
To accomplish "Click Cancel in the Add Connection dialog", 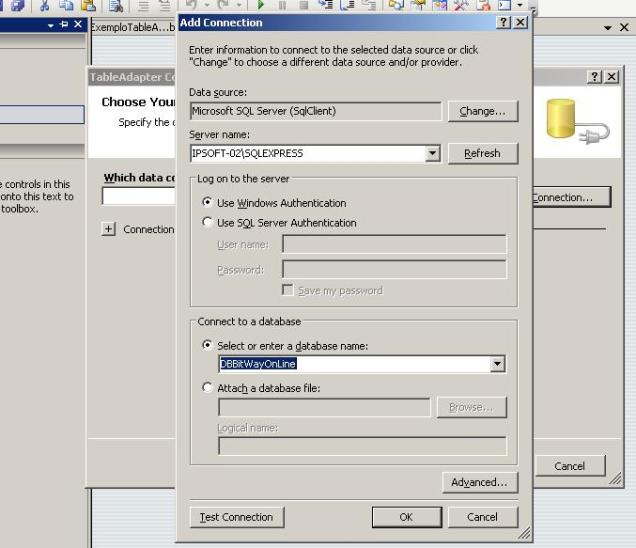I will tap(483, 517).
